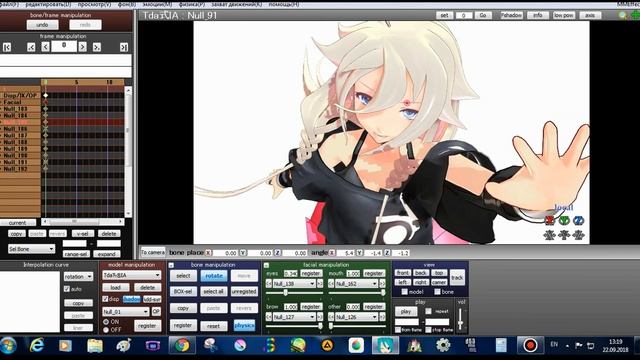Toggle the from flame checkbox

click(x=398, y=329)
